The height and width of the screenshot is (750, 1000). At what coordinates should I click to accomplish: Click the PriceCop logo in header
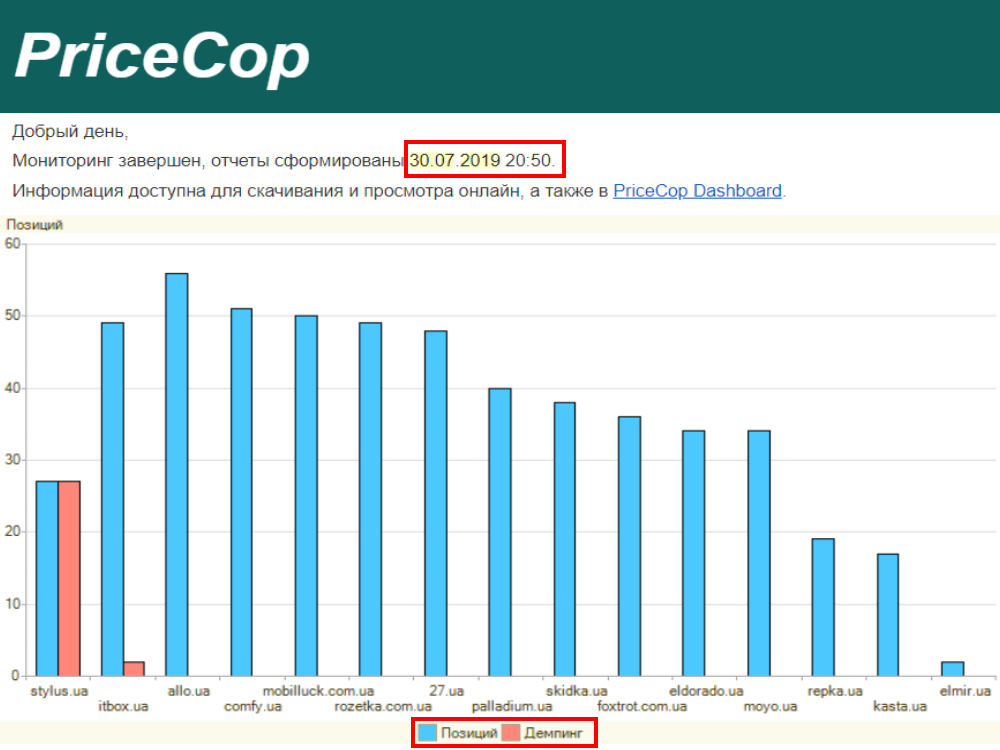pyautogui.click(x=162, y=56)
